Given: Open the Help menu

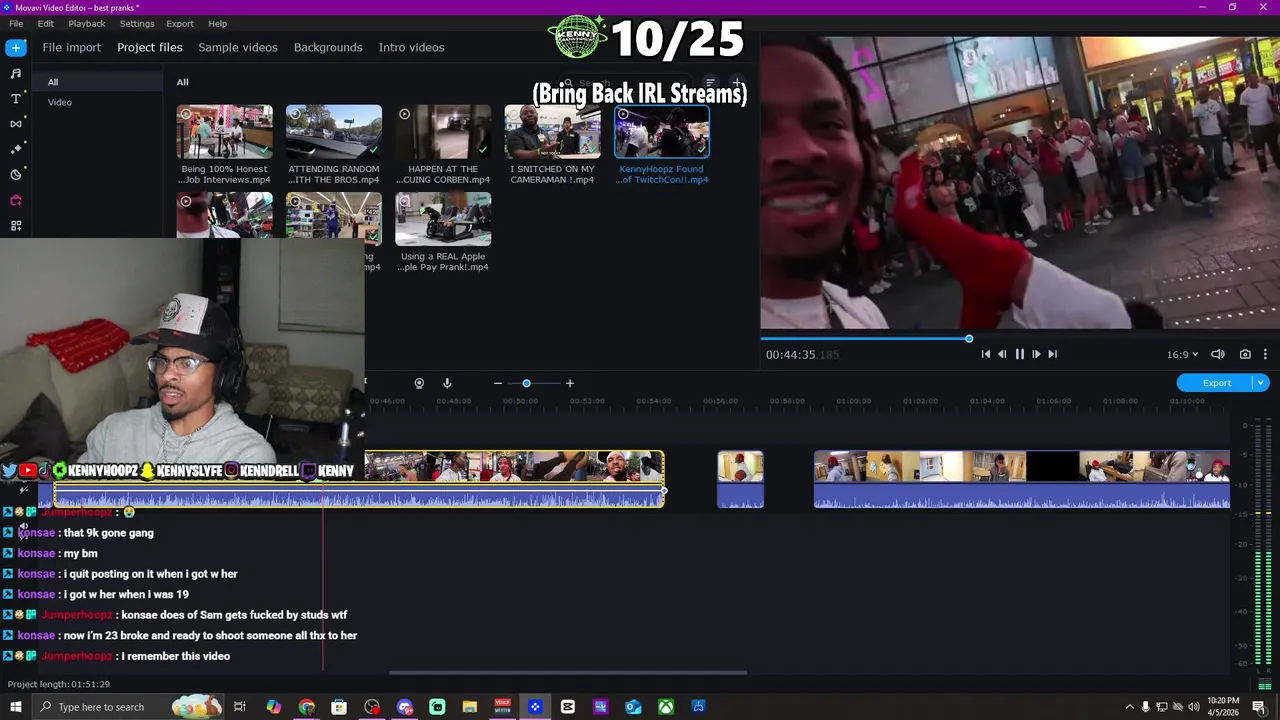Looking at the screenshot, I should pyautogui.click(x=217, y=23).
